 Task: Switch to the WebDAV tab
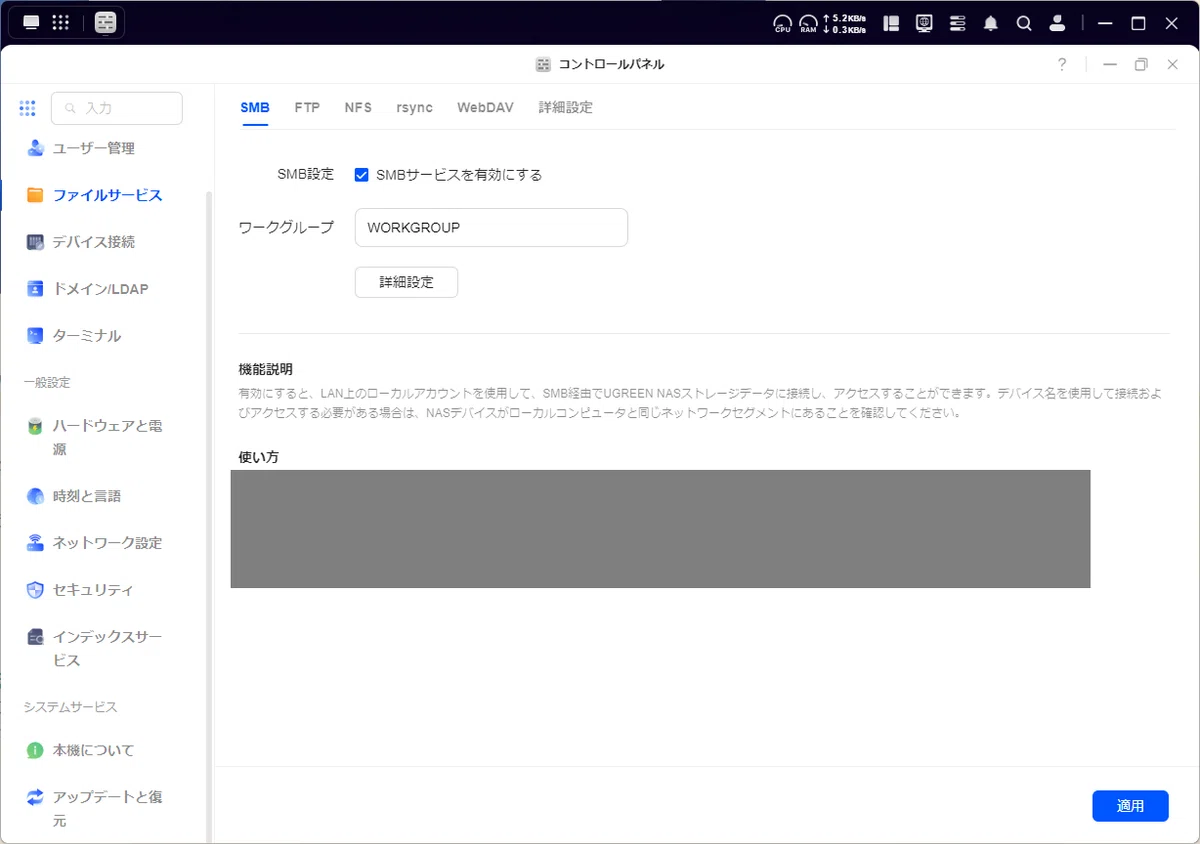[x=485, y=108]
